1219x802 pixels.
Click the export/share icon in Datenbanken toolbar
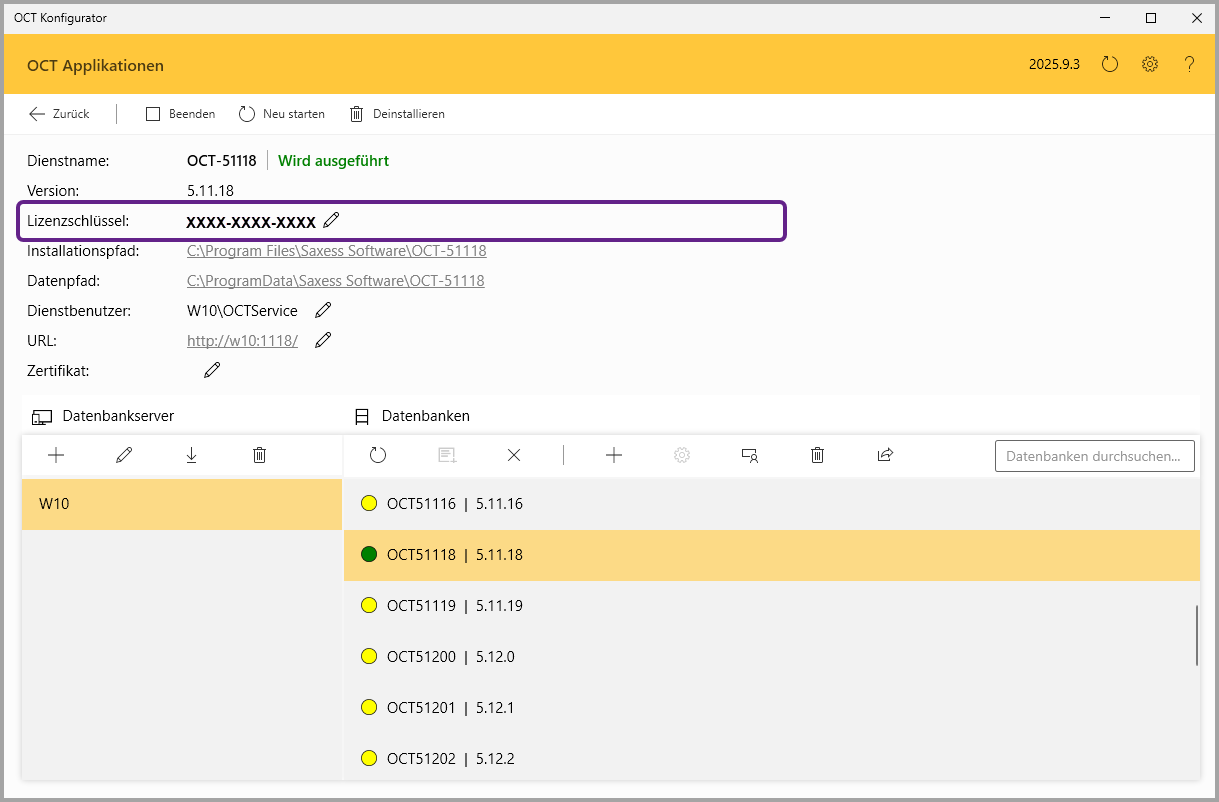click(x=885, y=455)
